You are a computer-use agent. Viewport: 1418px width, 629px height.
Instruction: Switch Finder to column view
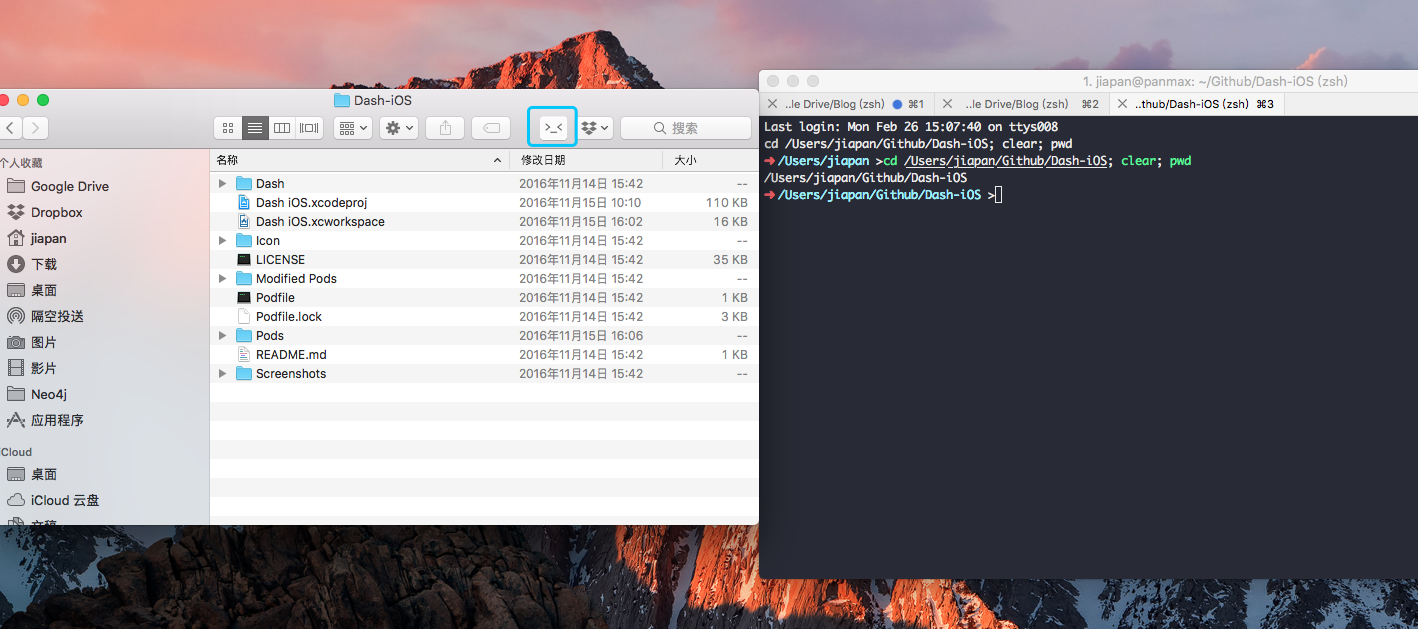[x=282, y=128]
